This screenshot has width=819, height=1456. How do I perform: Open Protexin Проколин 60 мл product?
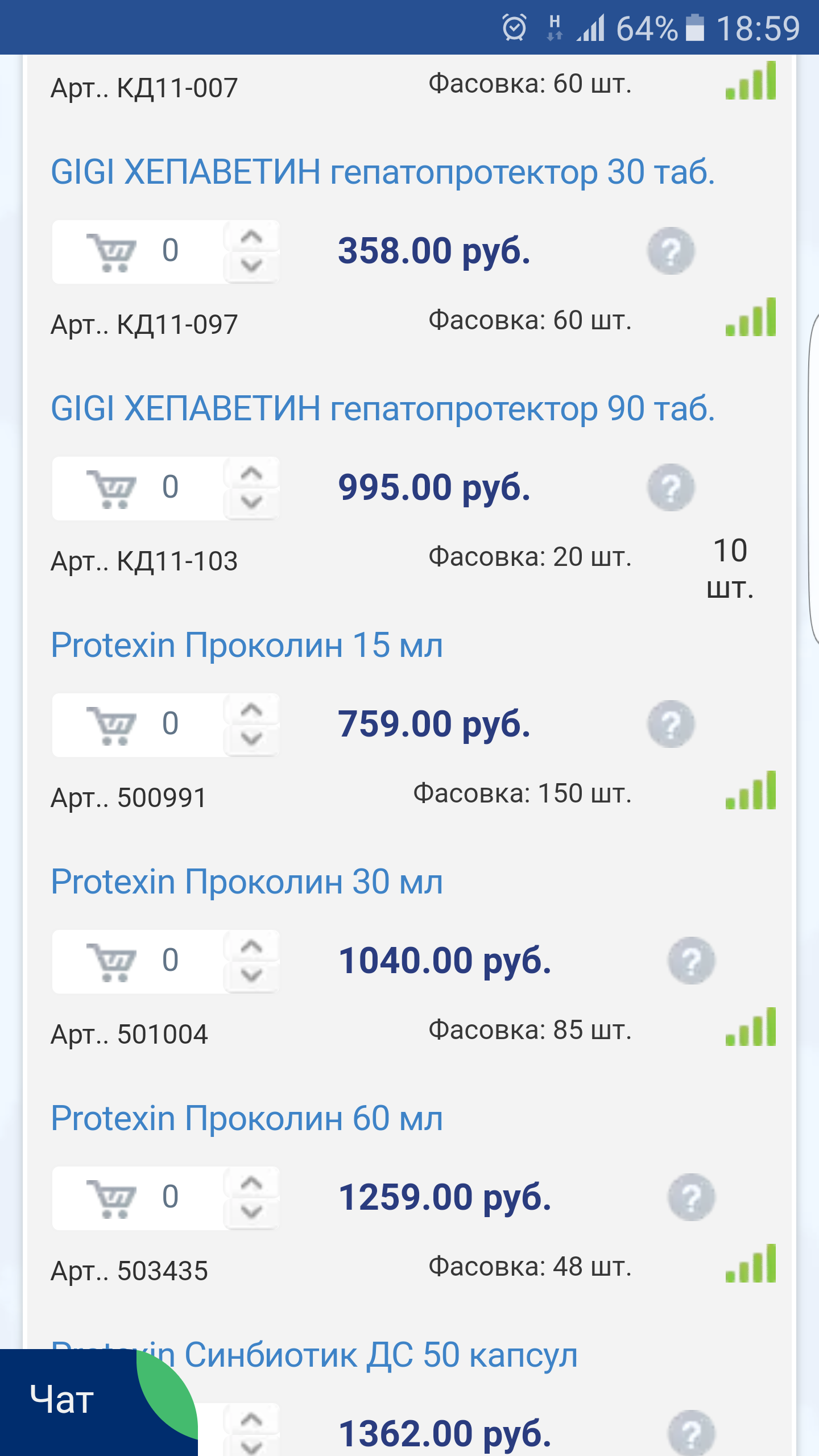point(247,1118)
